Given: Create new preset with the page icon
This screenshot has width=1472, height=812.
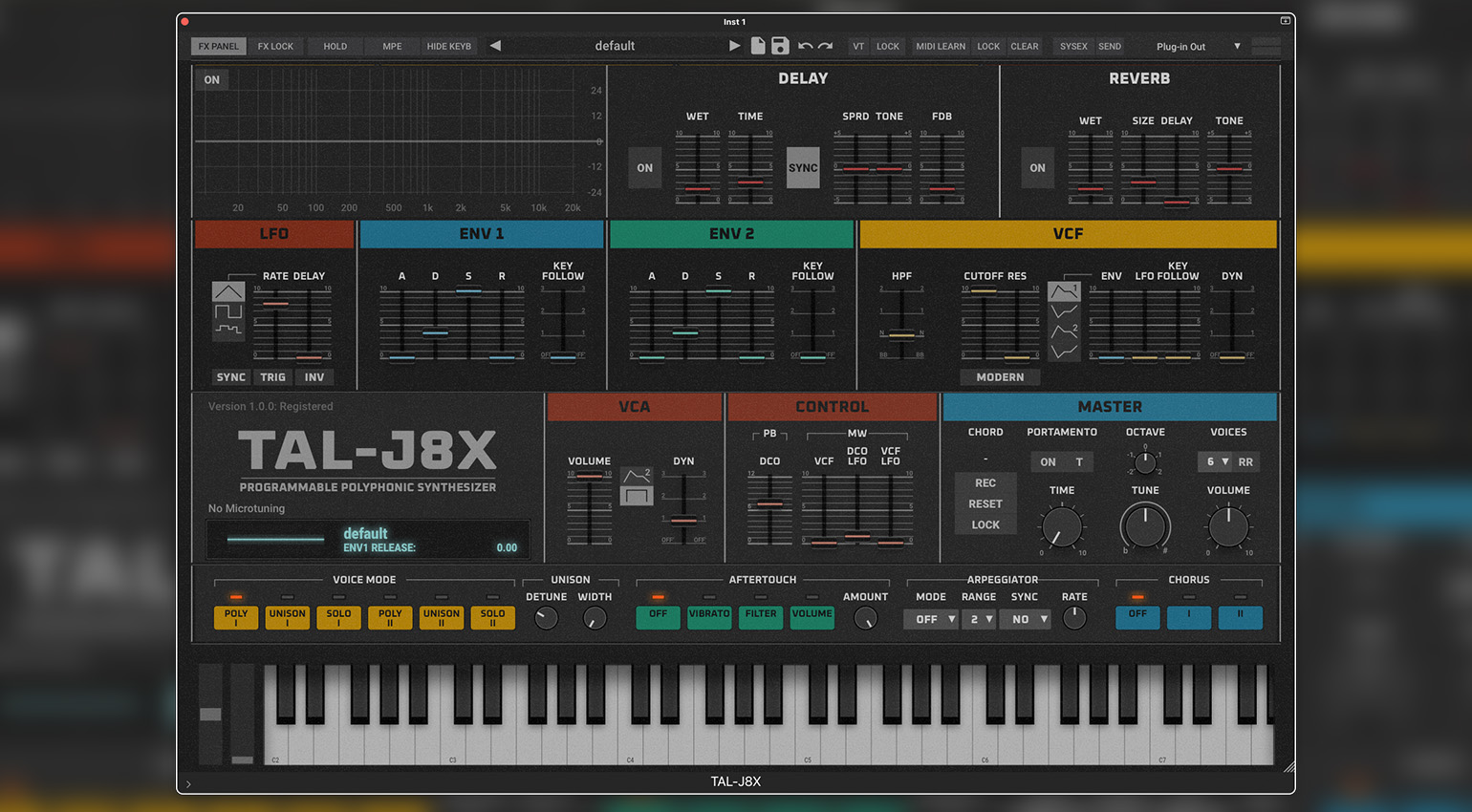Looking at the screenshot, I should click(758, 46).
